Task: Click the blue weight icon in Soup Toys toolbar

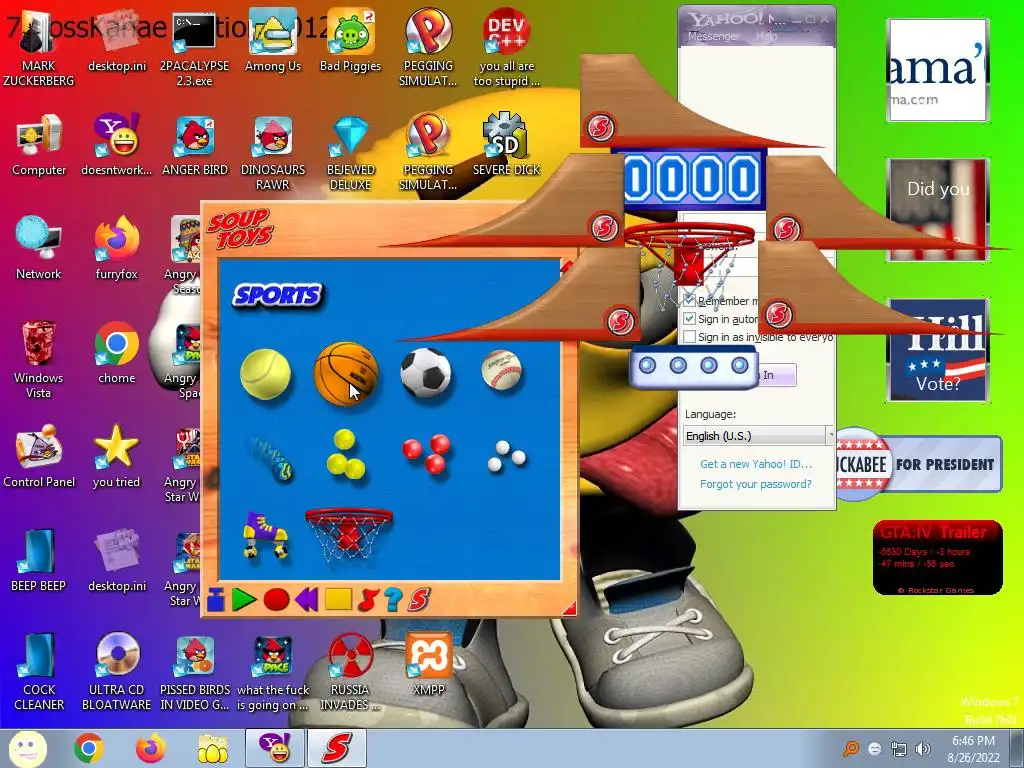Action: [216, 600]
